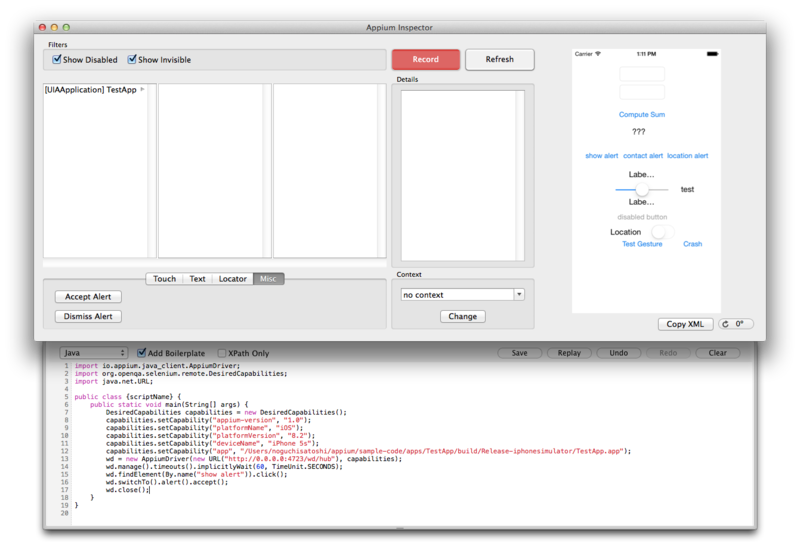Click the Undo button
The width and height of the screenshot is (800, 544).
pyautogui.click(x=618, y=353)
